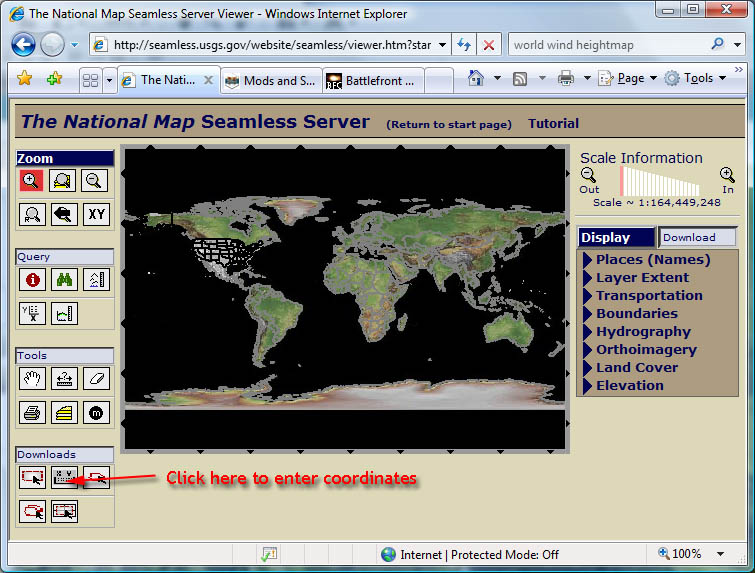Screen dimensions: 755x573
Task: Click Add to Favorites green plus star
Action: pos(54,78)
